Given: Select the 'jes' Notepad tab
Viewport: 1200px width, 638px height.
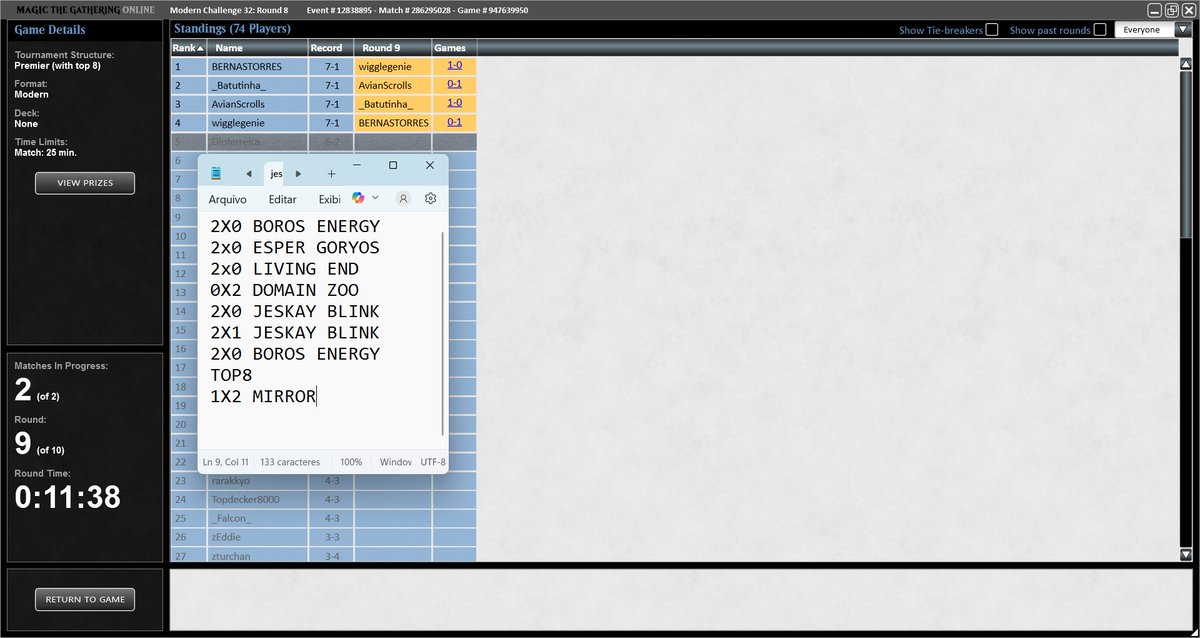Looking at the screenshot, I should pyautogui.click(x=277, y=174).
